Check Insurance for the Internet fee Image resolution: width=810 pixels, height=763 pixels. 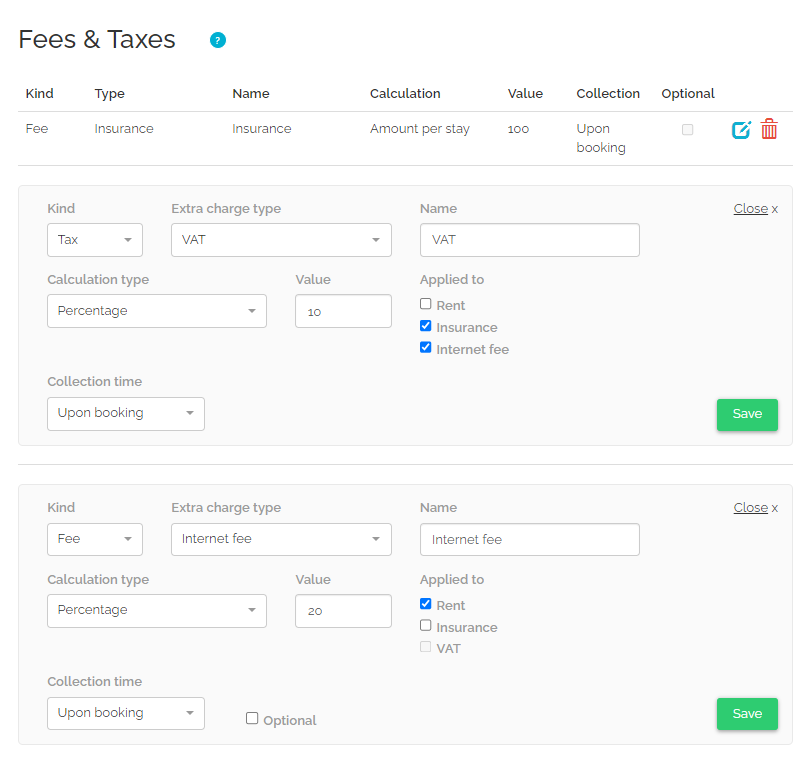pos(426,626)
